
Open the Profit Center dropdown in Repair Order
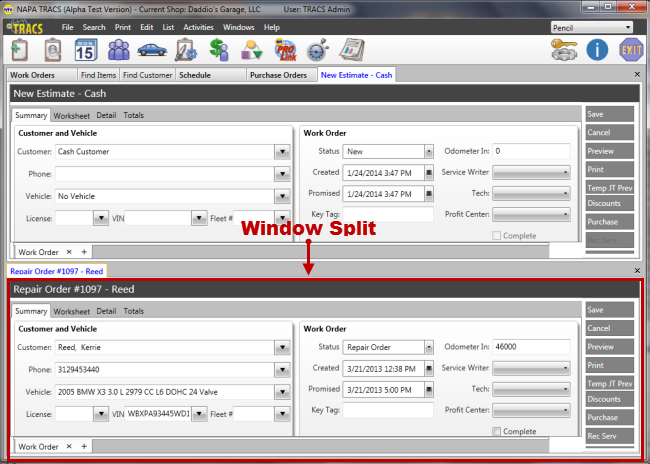(x=531, y=410)
